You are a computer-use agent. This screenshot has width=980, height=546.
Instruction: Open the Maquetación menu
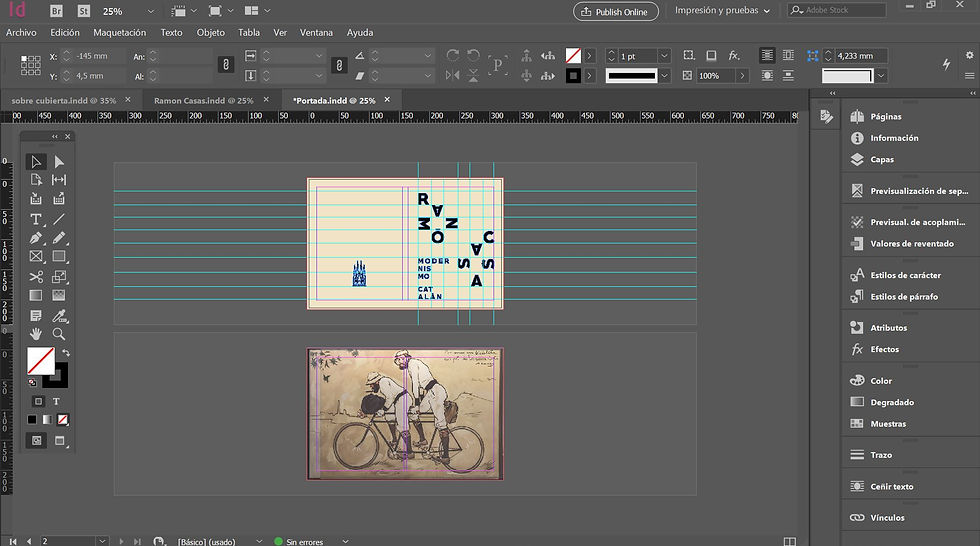point(119,33)
